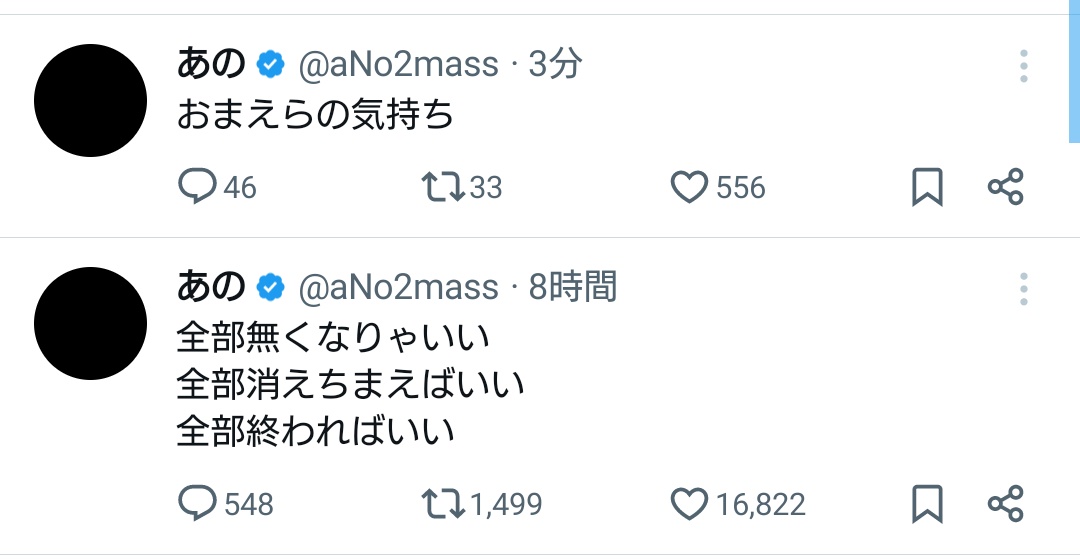This screenshot has width=1080, height=559.
Task: Share the 全部無くなりゃいい tweet
Action: [1005, 503]
